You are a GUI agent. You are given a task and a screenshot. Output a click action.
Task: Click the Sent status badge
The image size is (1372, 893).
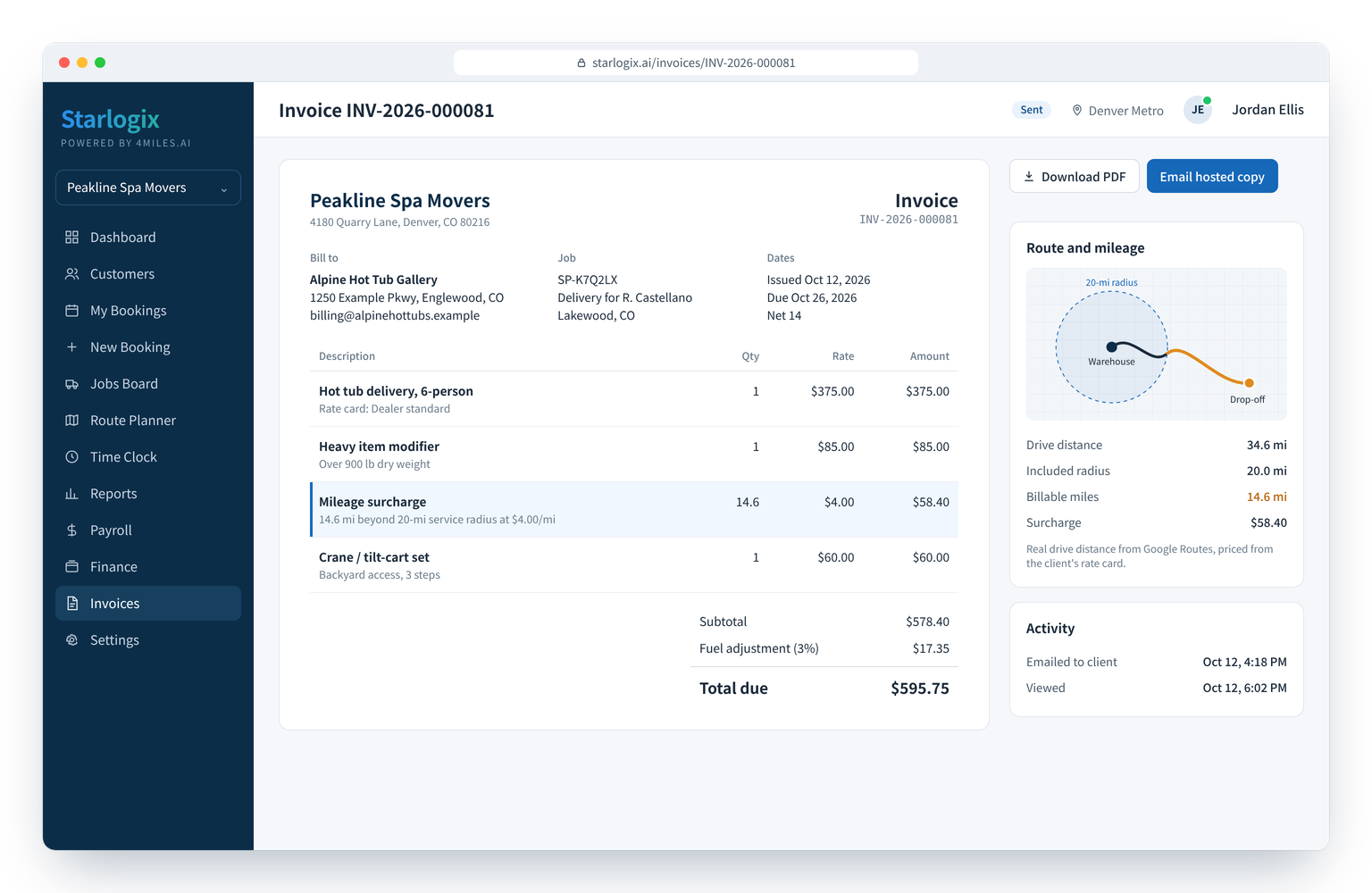point(1032,110)
